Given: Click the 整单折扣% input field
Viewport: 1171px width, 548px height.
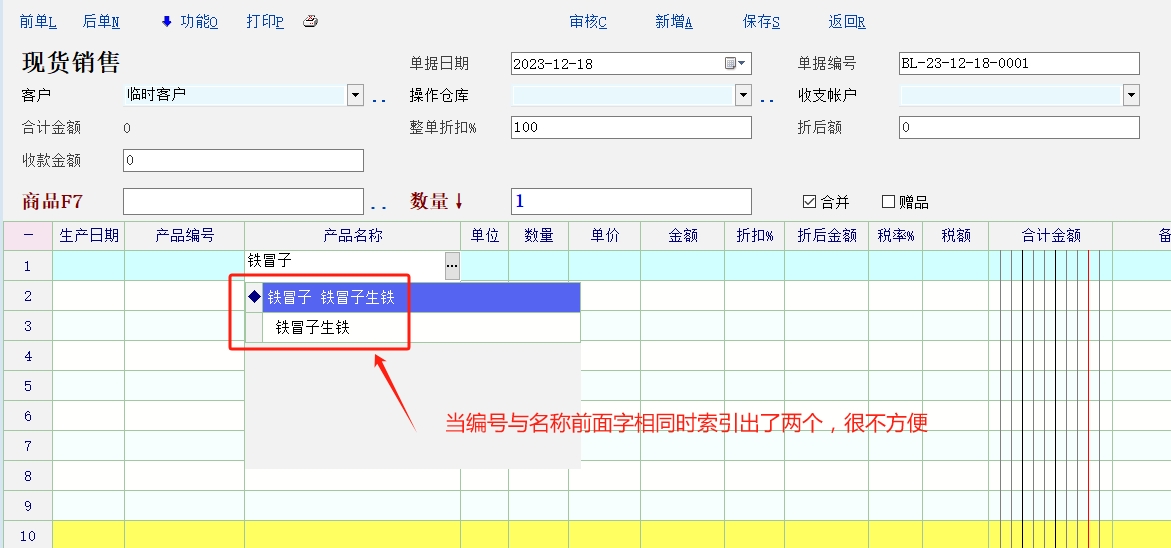Looking at the screenshot, I should 630,128.
